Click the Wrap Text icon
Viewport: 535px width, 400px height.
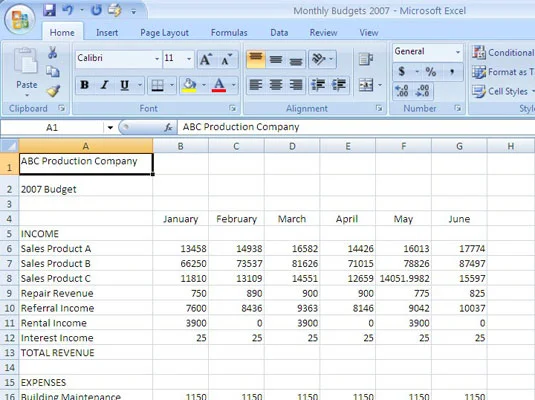(366, 59)
